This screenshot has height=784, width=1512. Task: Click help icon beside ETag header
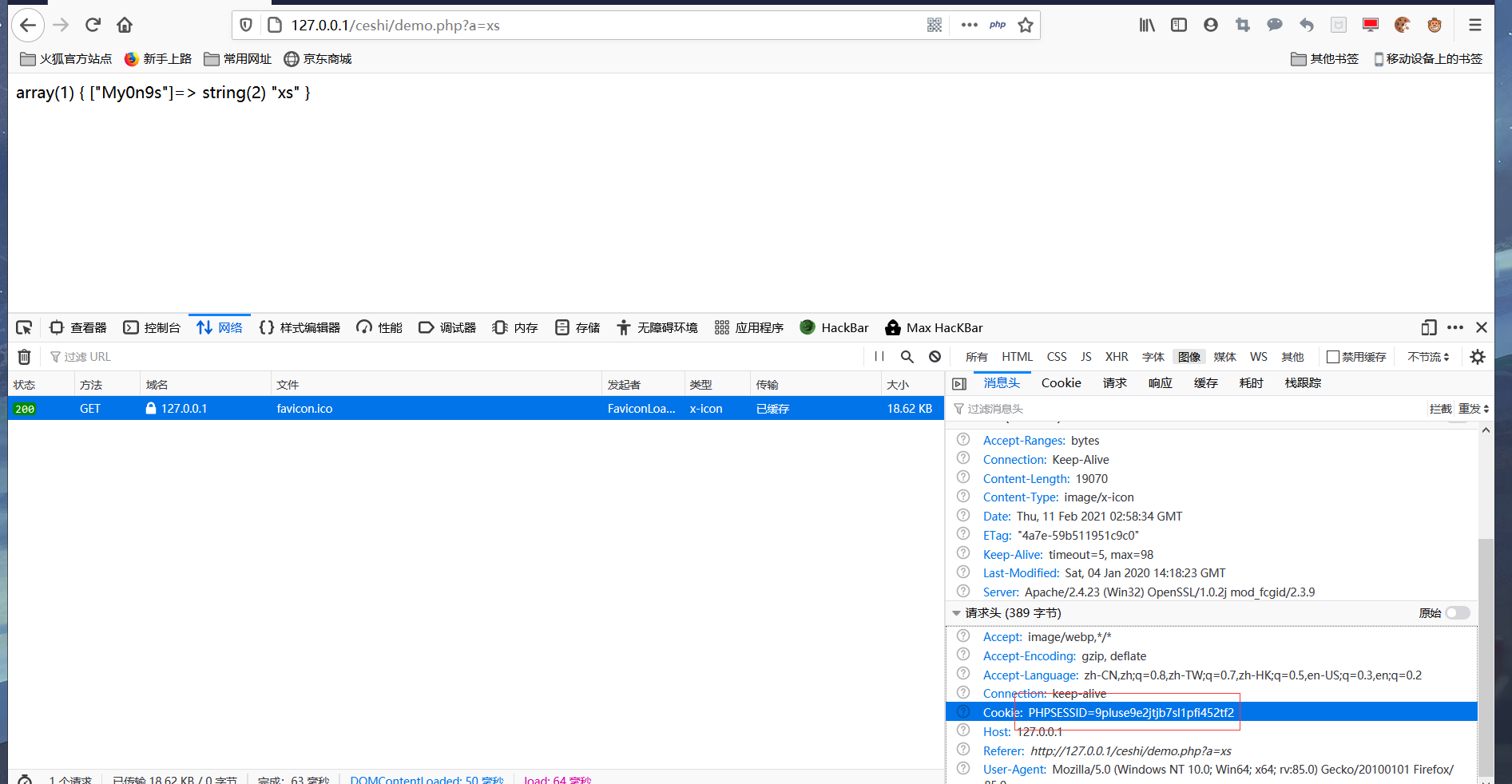[963, 535]
